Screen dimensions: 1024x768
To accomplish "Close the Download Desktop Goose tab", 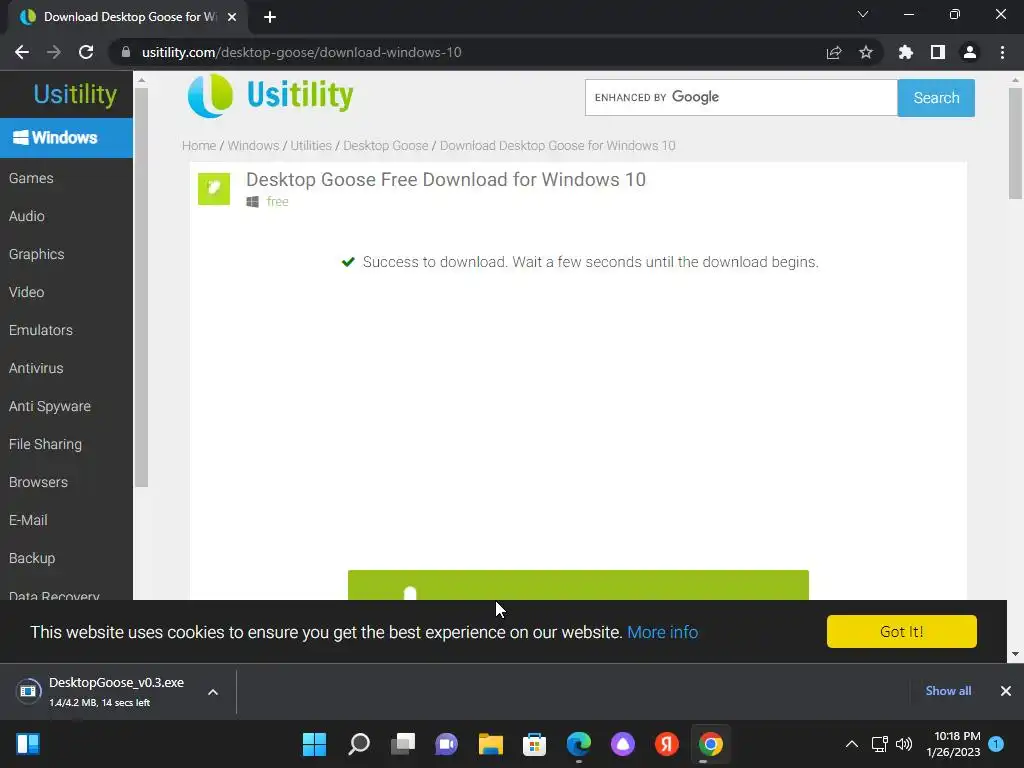I will click(232, 17).
